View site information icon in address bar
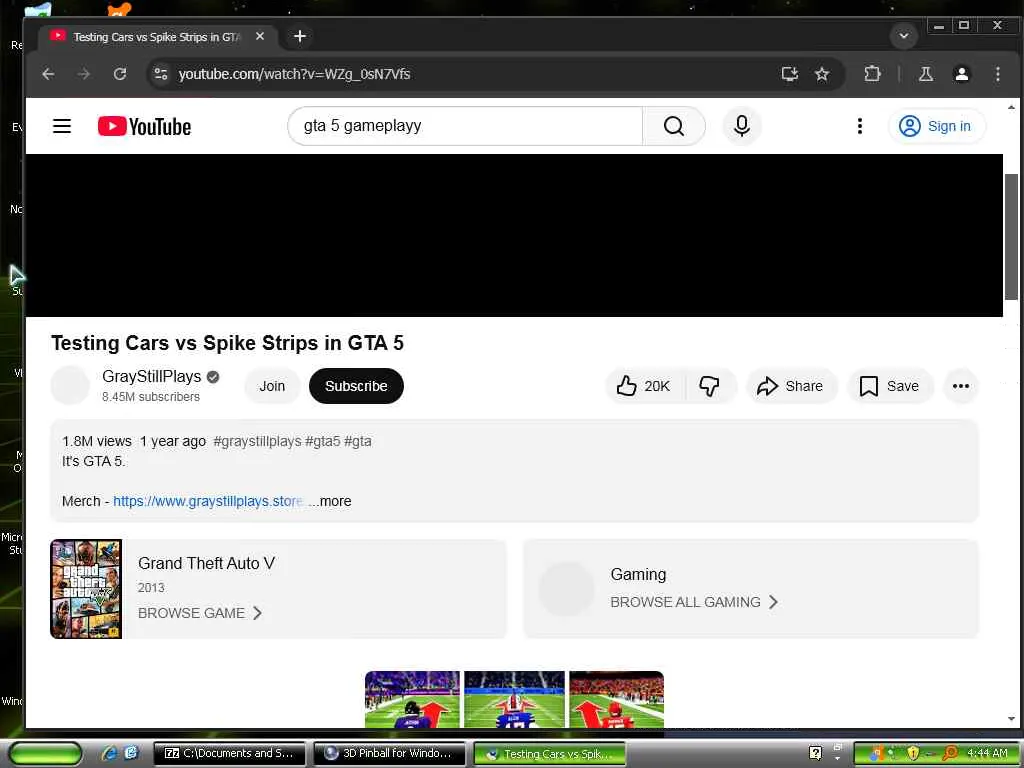 tap(161, 74)
